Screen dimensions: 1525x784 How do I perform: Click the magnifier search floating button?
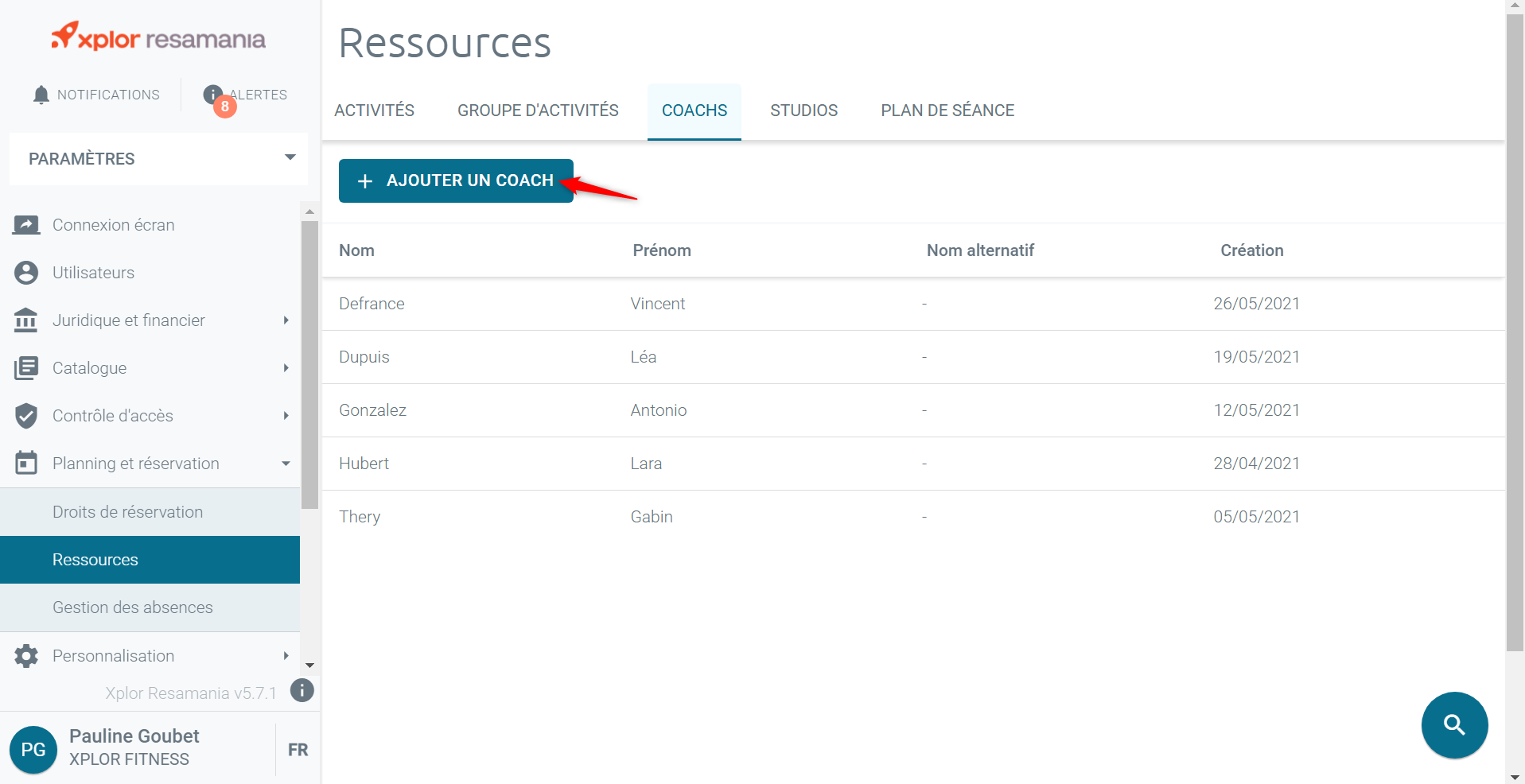click(x=1454, y=725)
